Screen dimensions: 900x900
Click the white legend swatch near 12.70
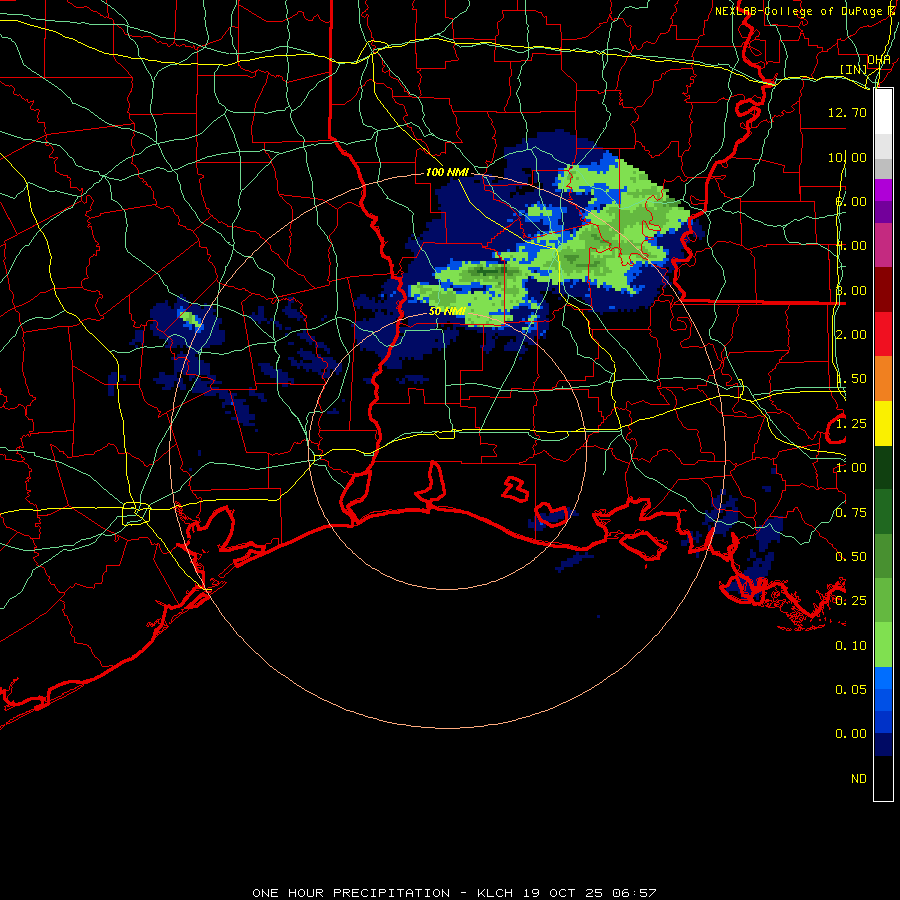(883, 111)
